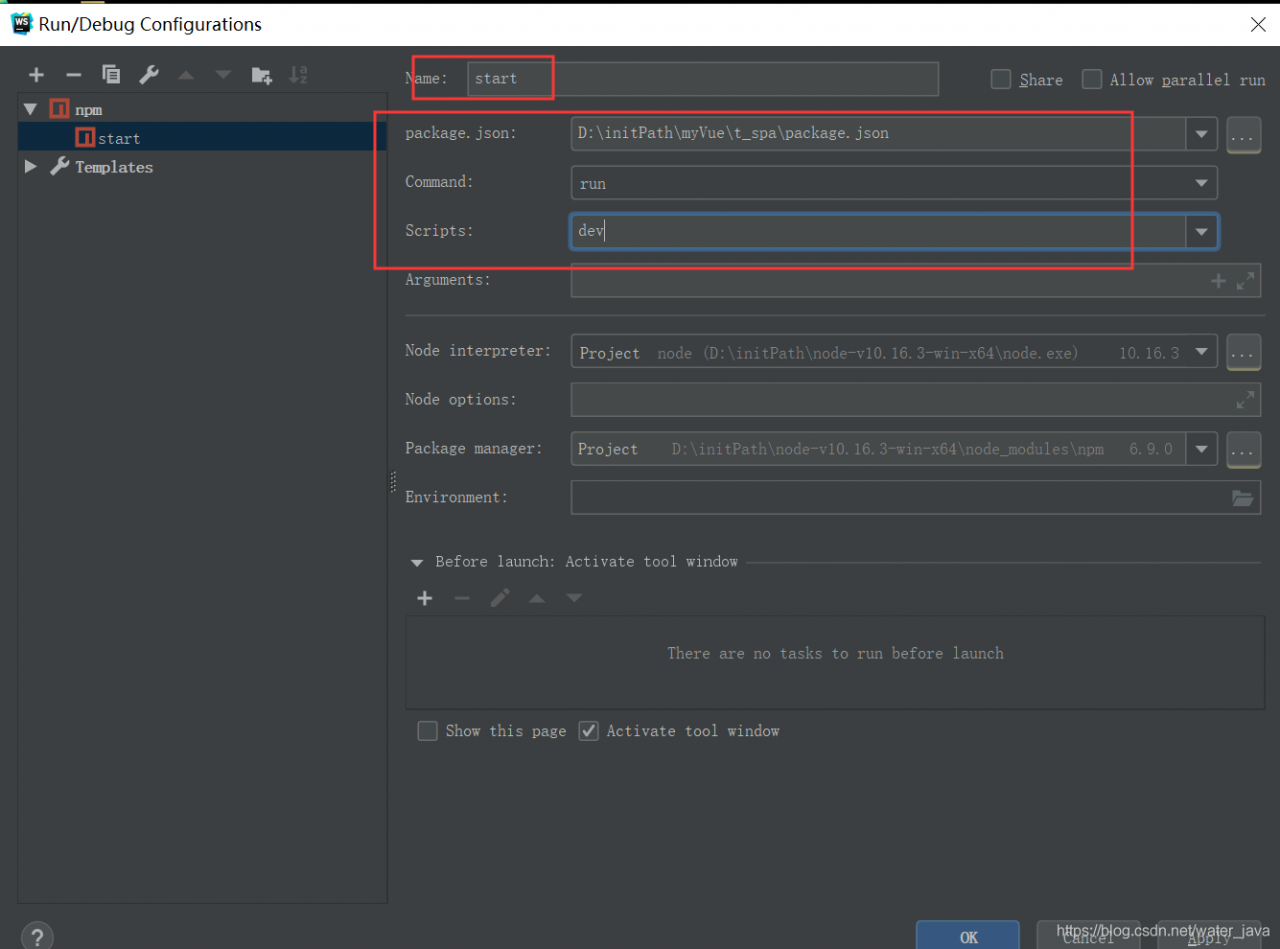Uncheck Activate tool window checkbox
Image resolution: width=1280 pixels, height=949 pixels.
[x=589, y=731]
